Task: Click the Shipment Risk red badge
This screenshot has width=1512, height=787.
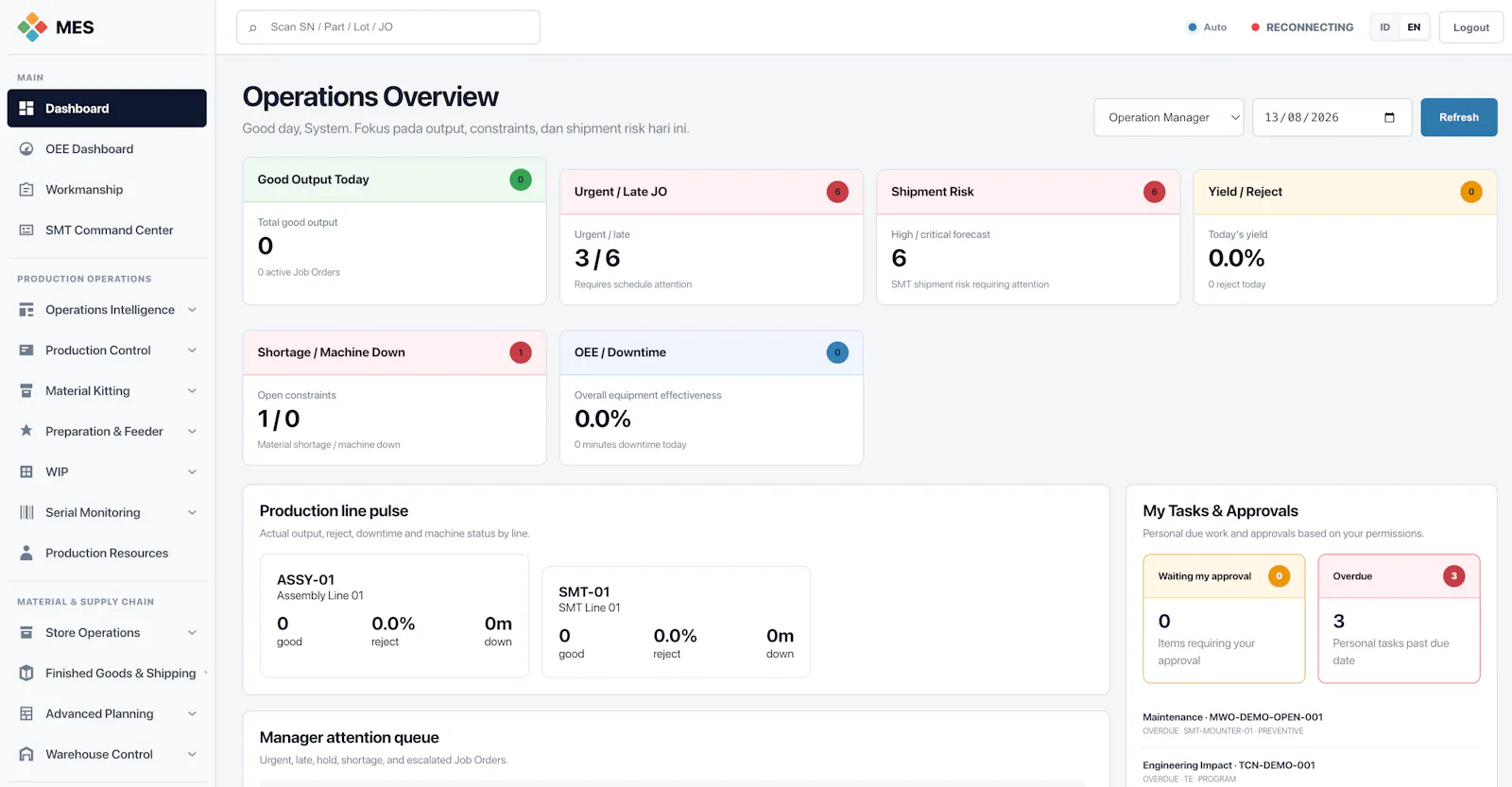Action: (1154, 192)
